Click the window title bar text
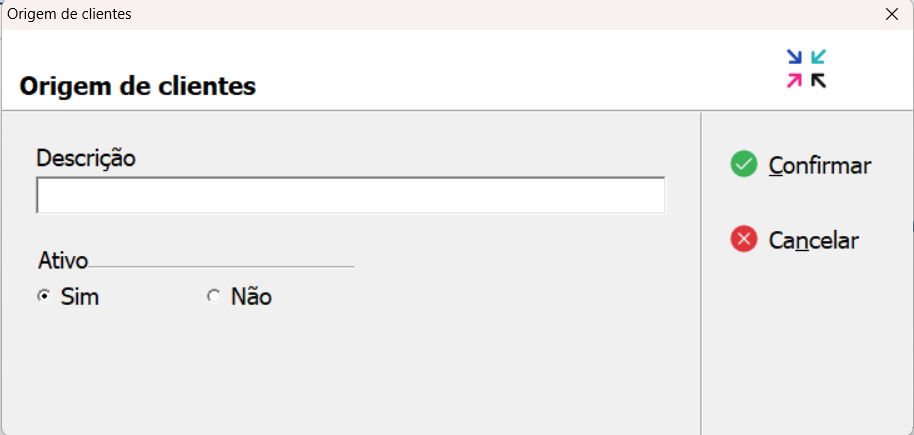The width and height of the screenshot is (914, 435). coord(69,14)
